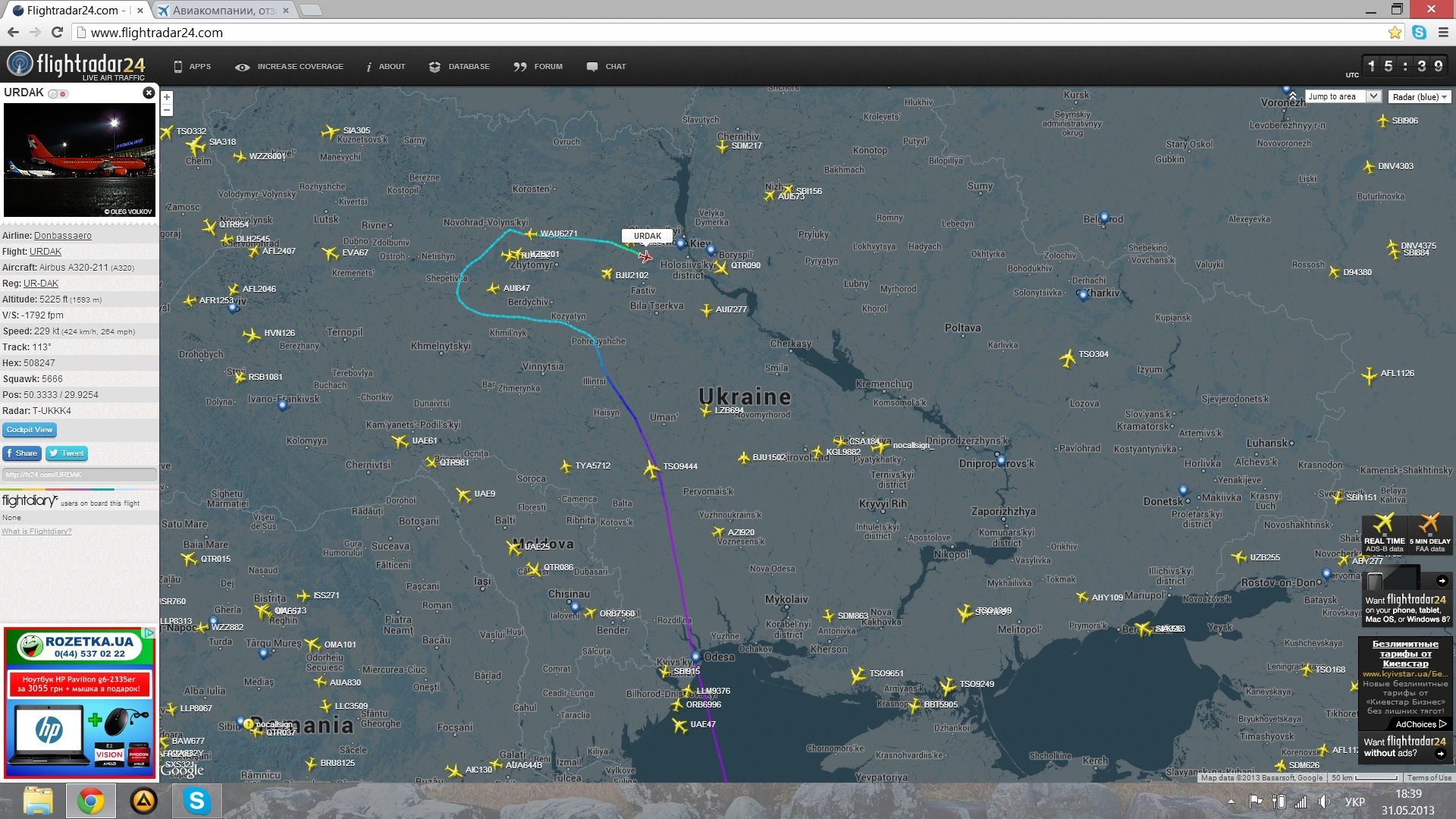Toggle the follow-aircraft switch next to URDAK
1456x819 pixels.
coord(58,94)
